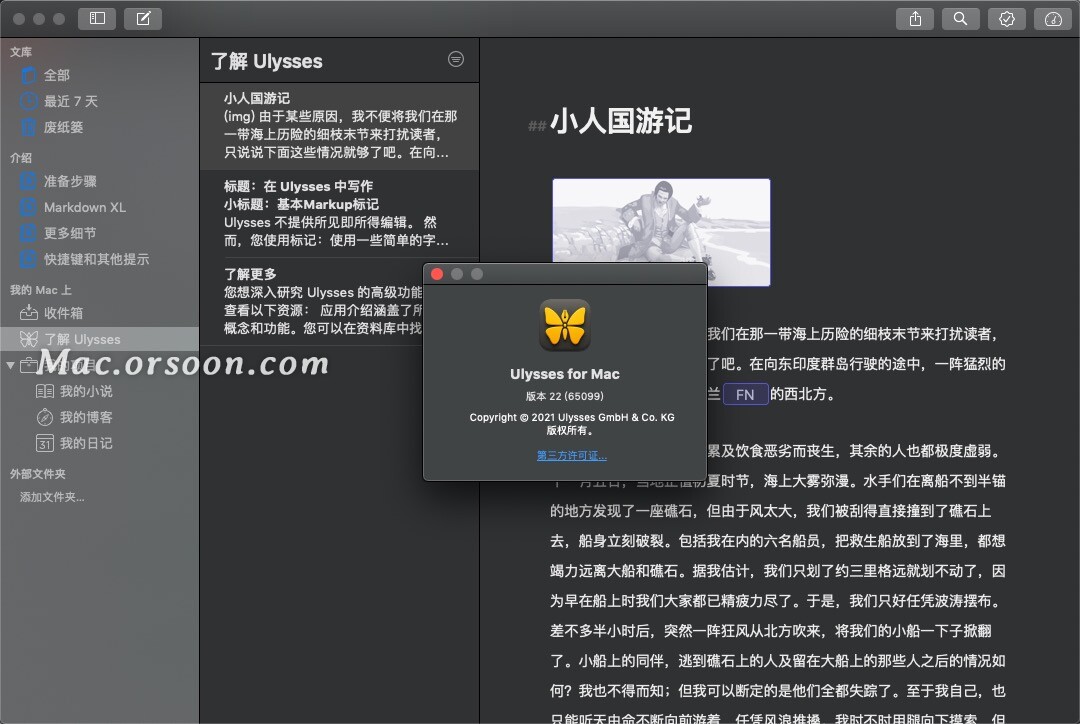Open sheet list filter options icon
The image size is (1080, 724).
click(456, 59)
